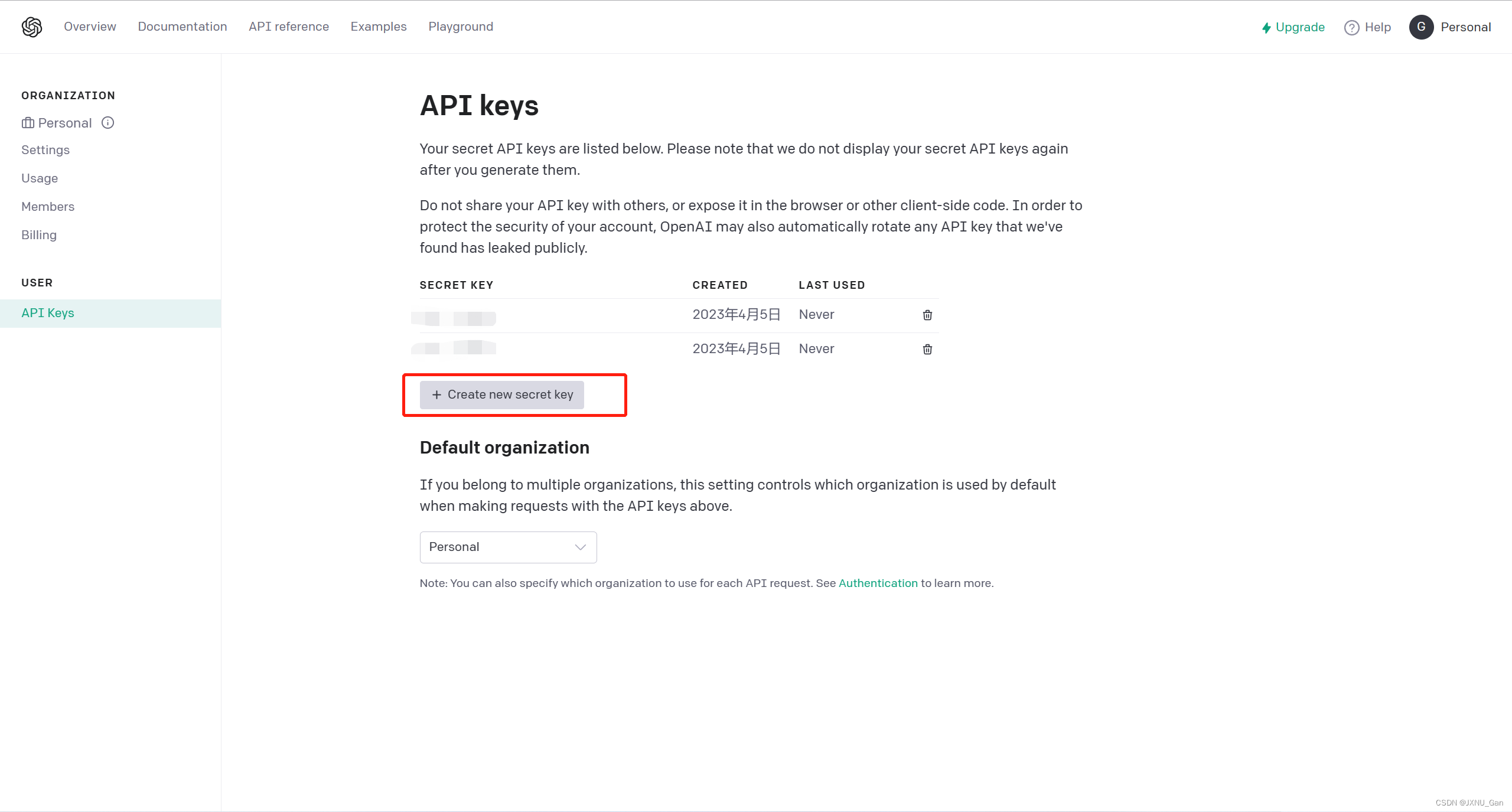Click the Upgrade lightning bolt icon
The image size is (1512, 812).
[1266, 28]
